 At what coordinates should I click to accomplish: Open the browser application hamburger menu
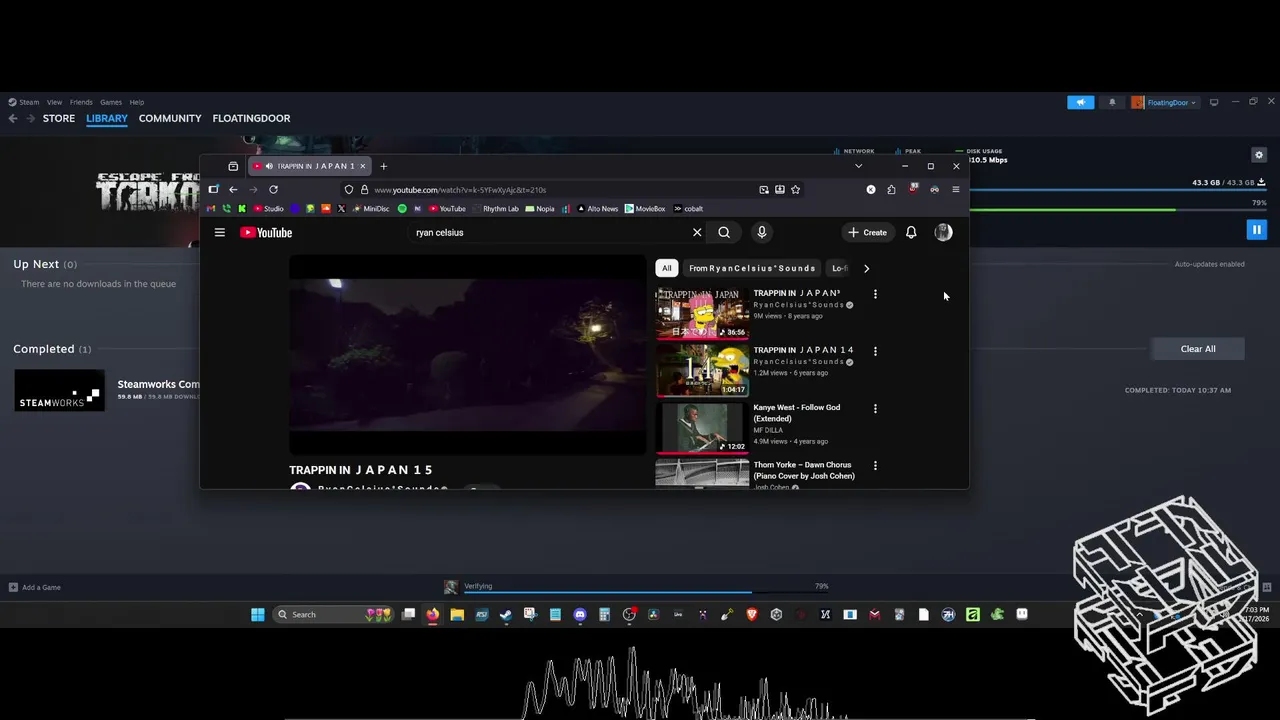pos(955,189)
